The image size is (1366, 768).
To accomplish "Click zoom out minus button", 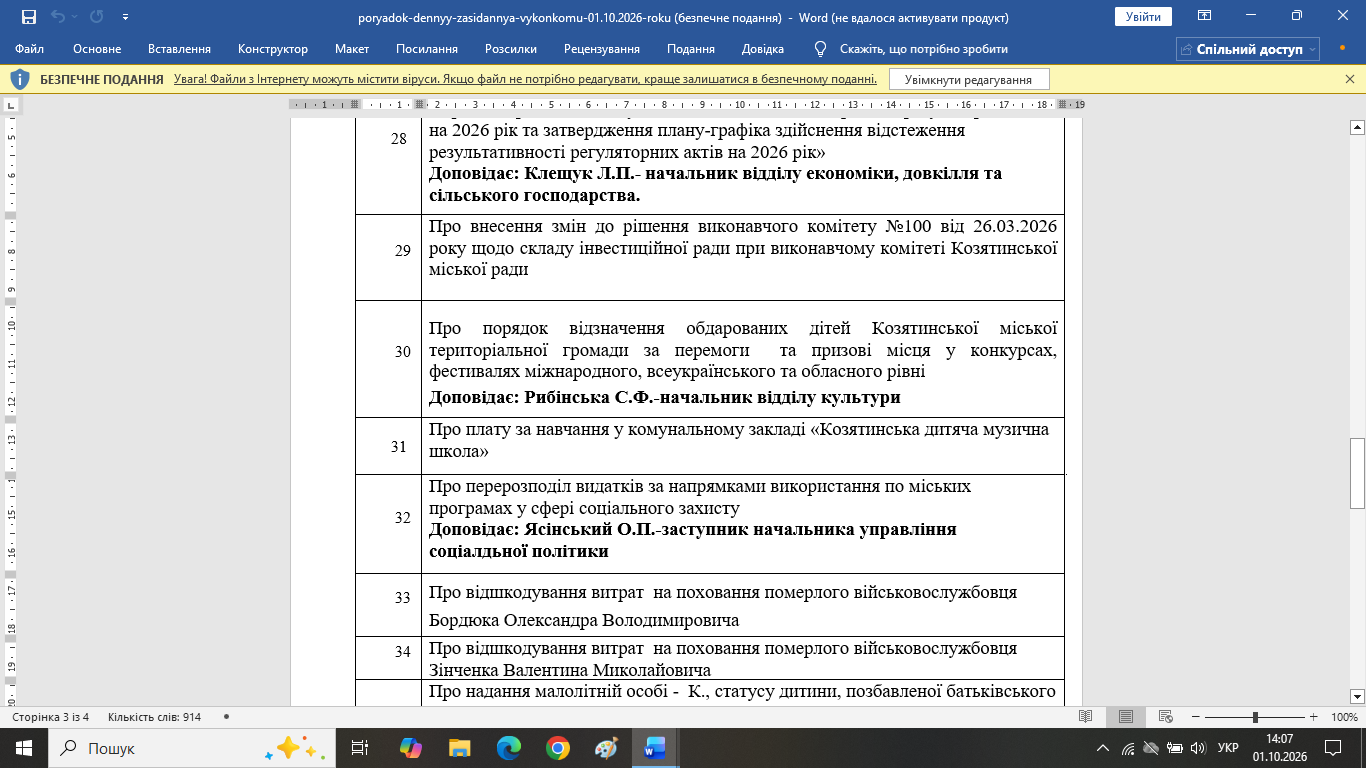I will [x=1196, y=717].
